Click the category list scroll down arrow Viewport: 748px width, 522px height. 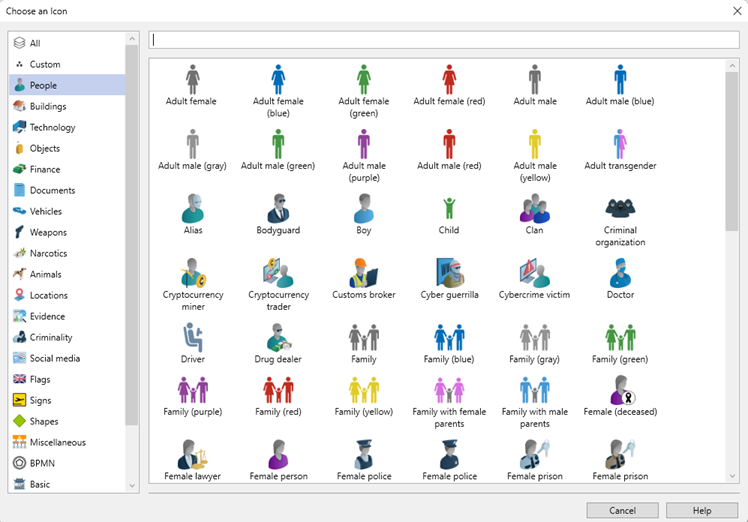[132, 485]
